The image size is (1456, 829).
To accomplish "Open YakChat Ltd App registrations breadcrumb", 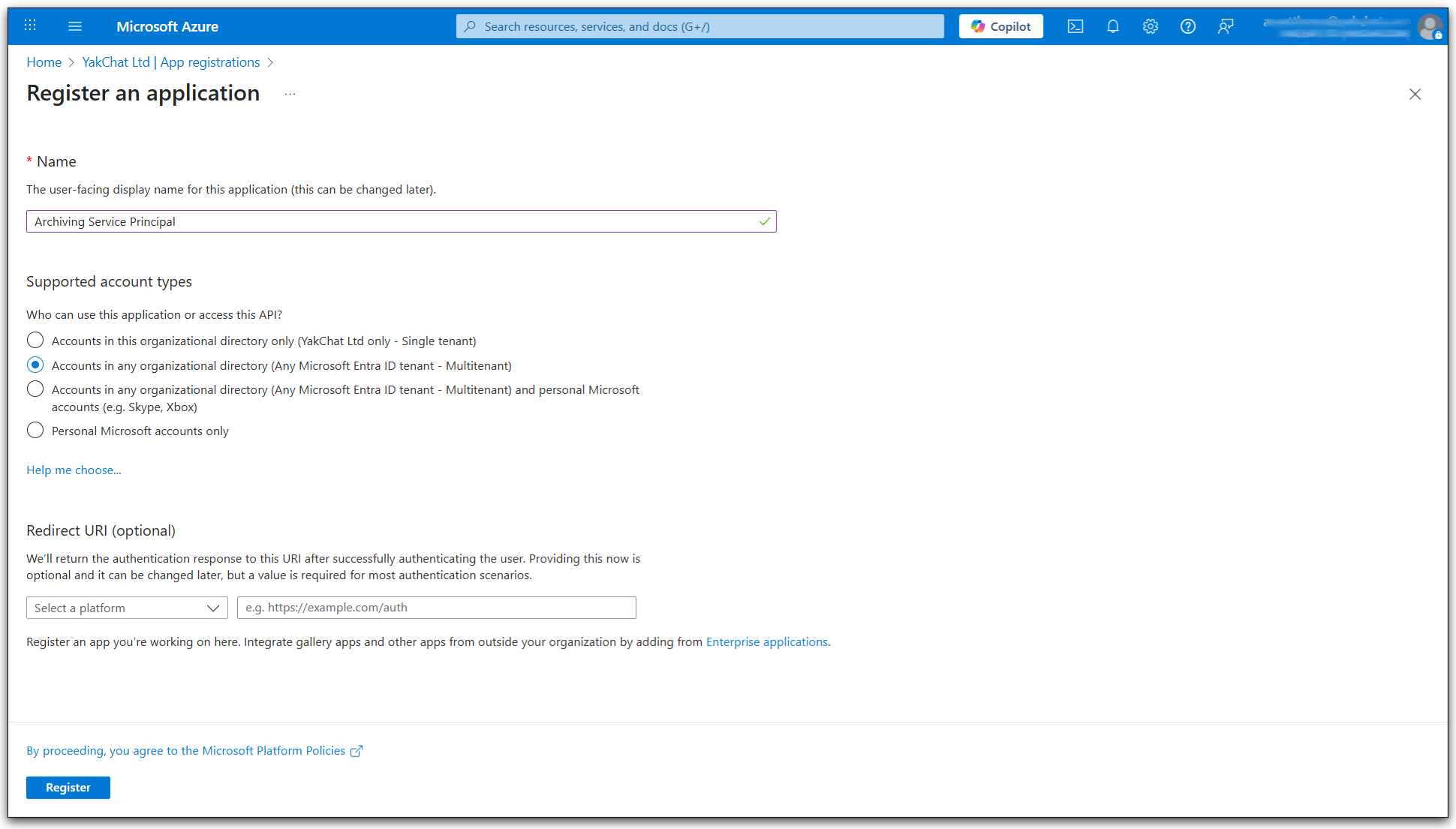I will [x=170, y=62].
